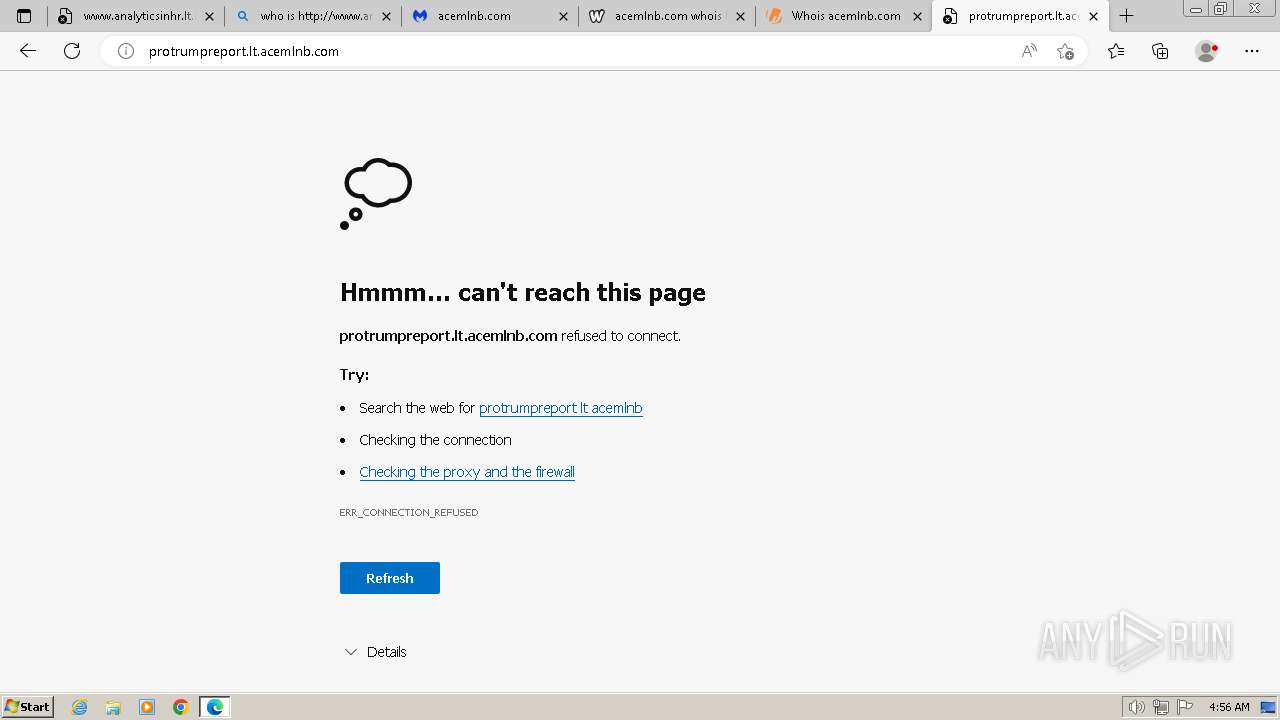
Task: Go back to the previous page
Action: 28,51
